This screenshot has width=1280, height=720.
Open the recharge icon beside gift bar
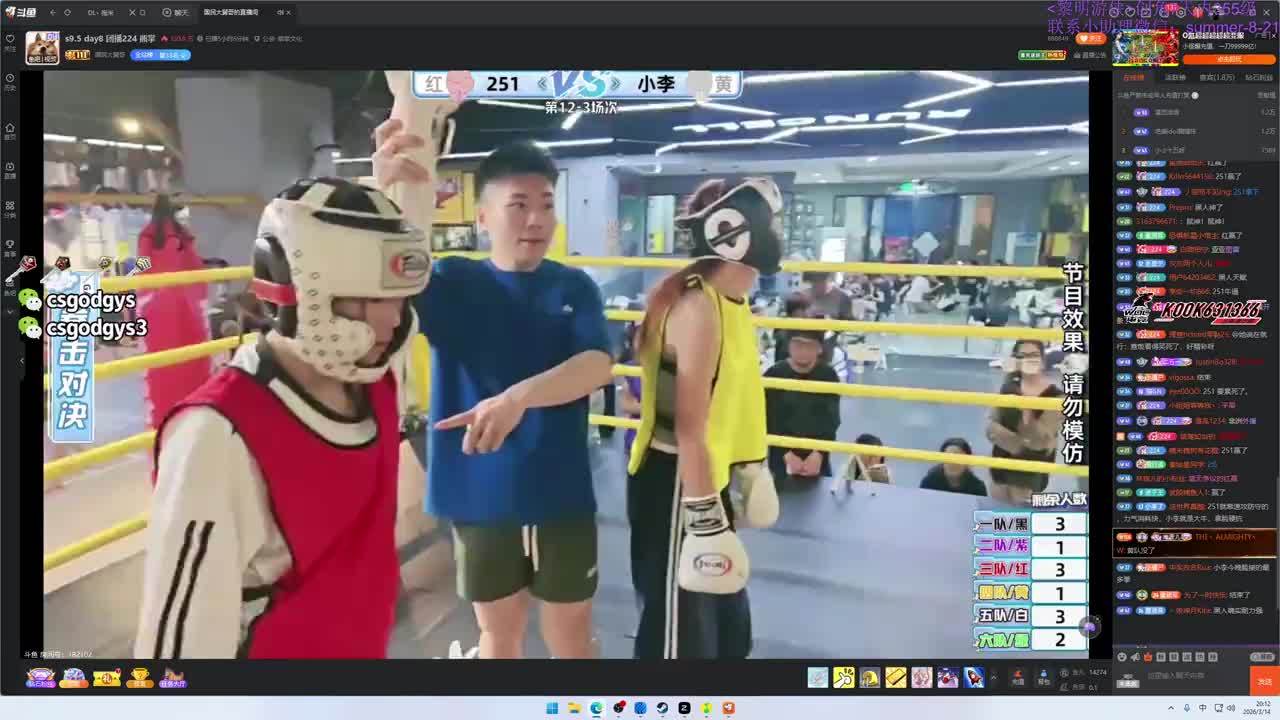click(x=1017, y=678)
